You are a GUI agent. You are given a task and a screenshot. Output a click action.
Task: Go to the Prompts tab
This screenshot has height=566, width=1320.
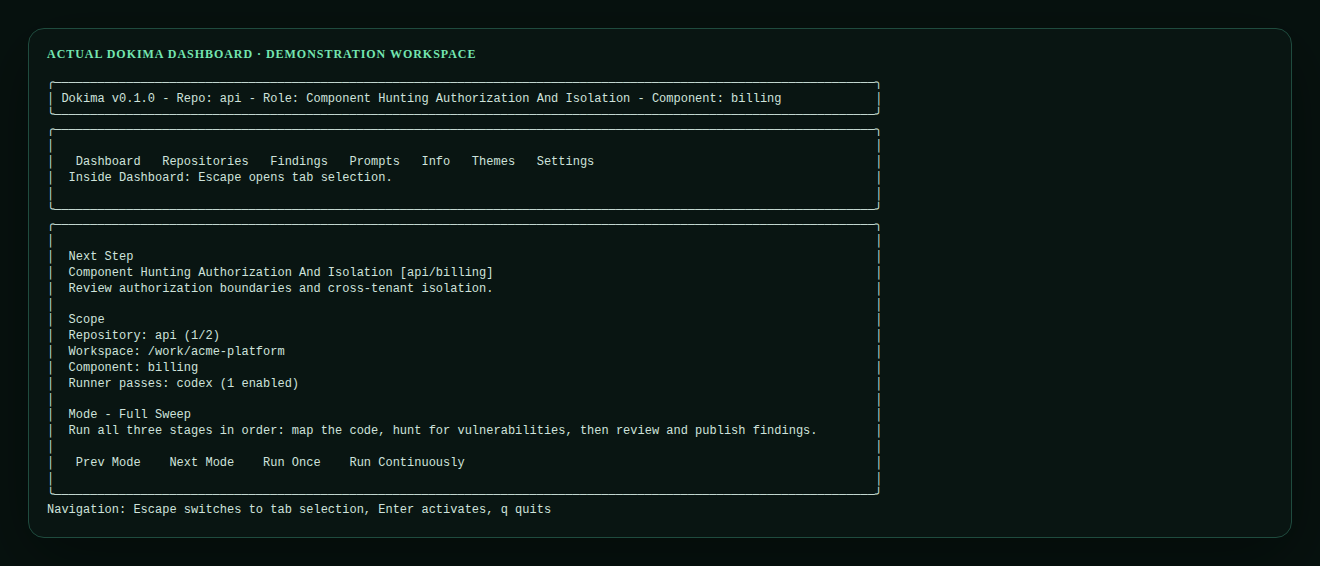point(374,161)
